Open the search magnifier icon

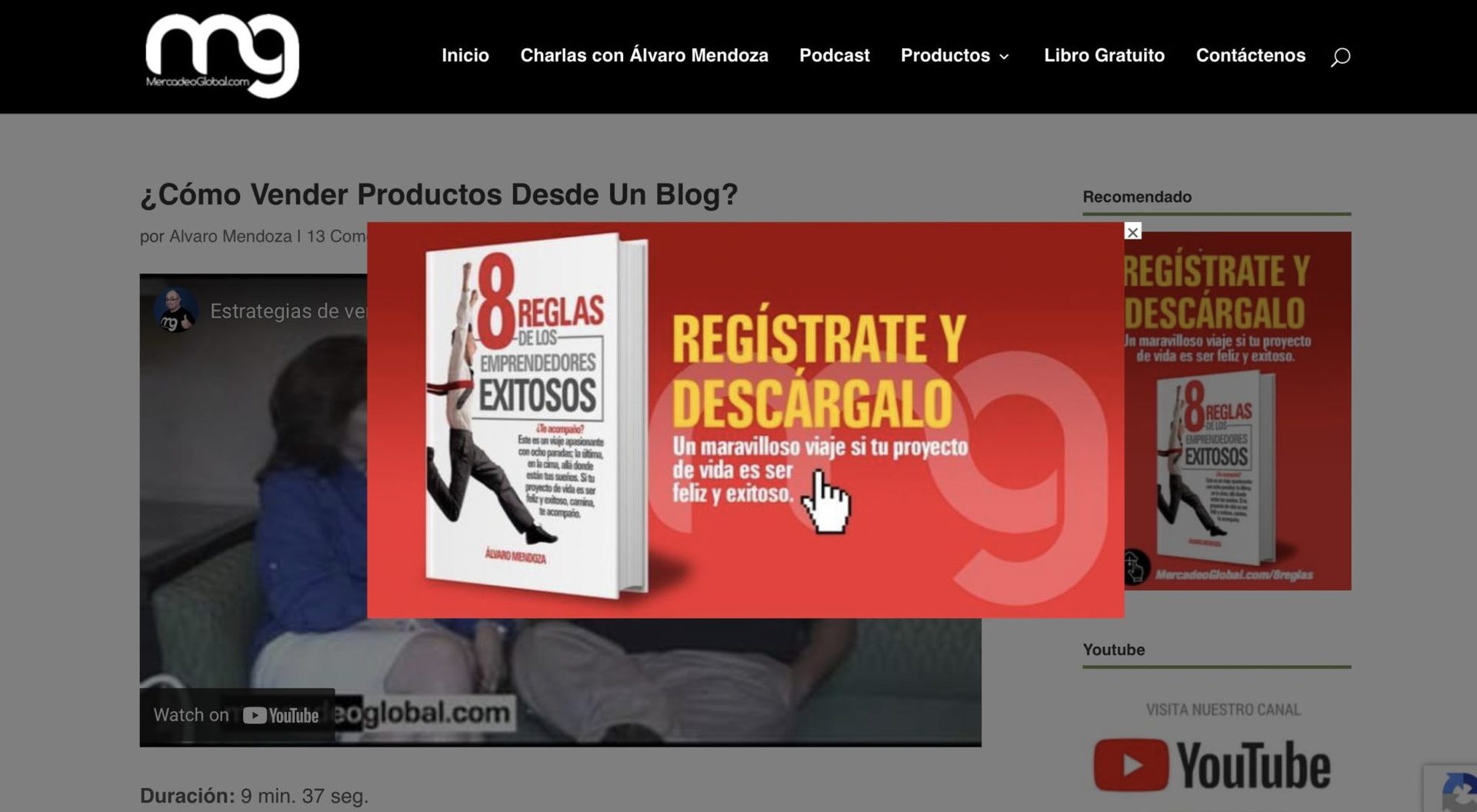[1340, 57]
